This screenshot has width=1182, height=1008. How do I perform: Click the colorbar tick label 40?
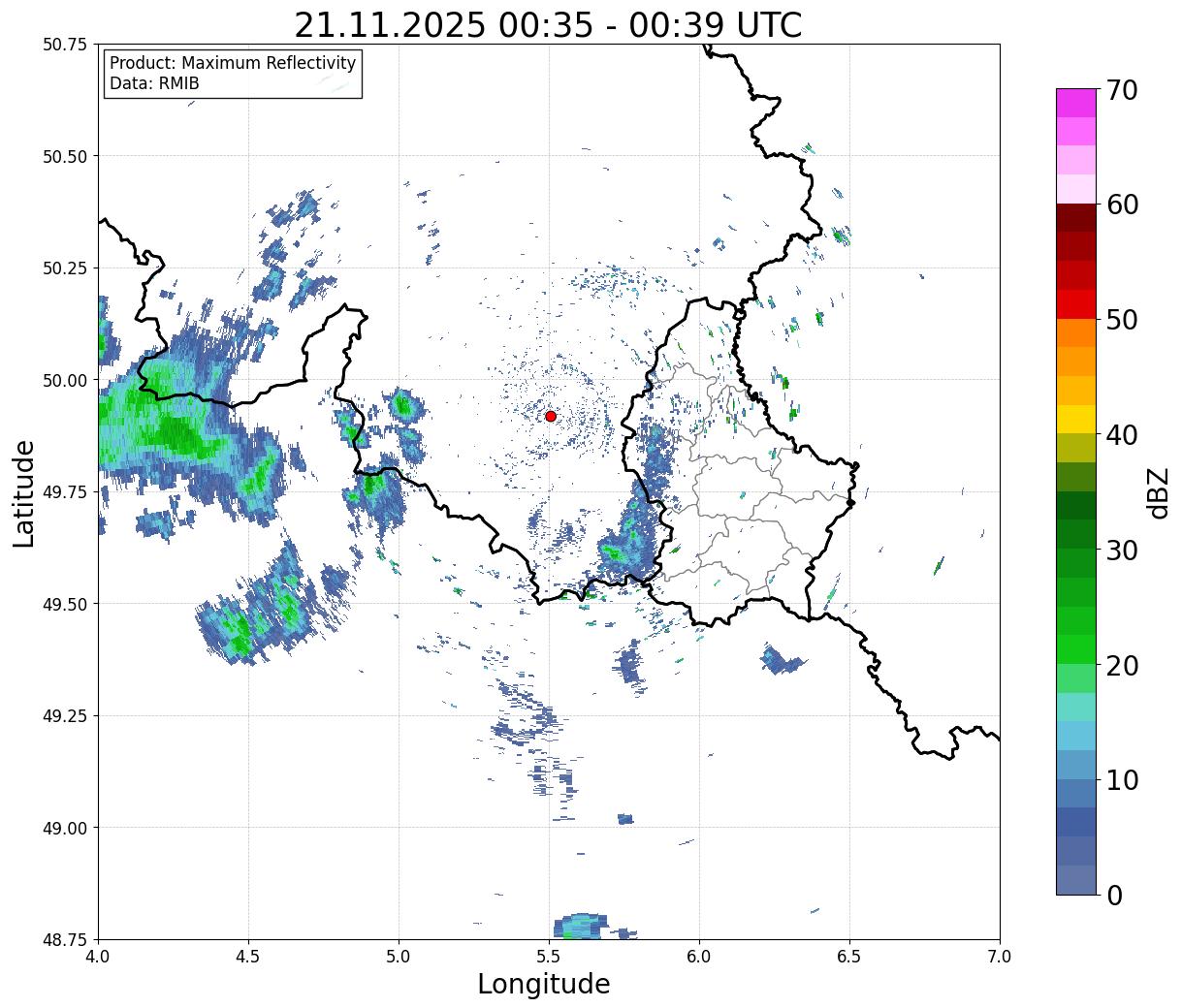pos(1122,434)
